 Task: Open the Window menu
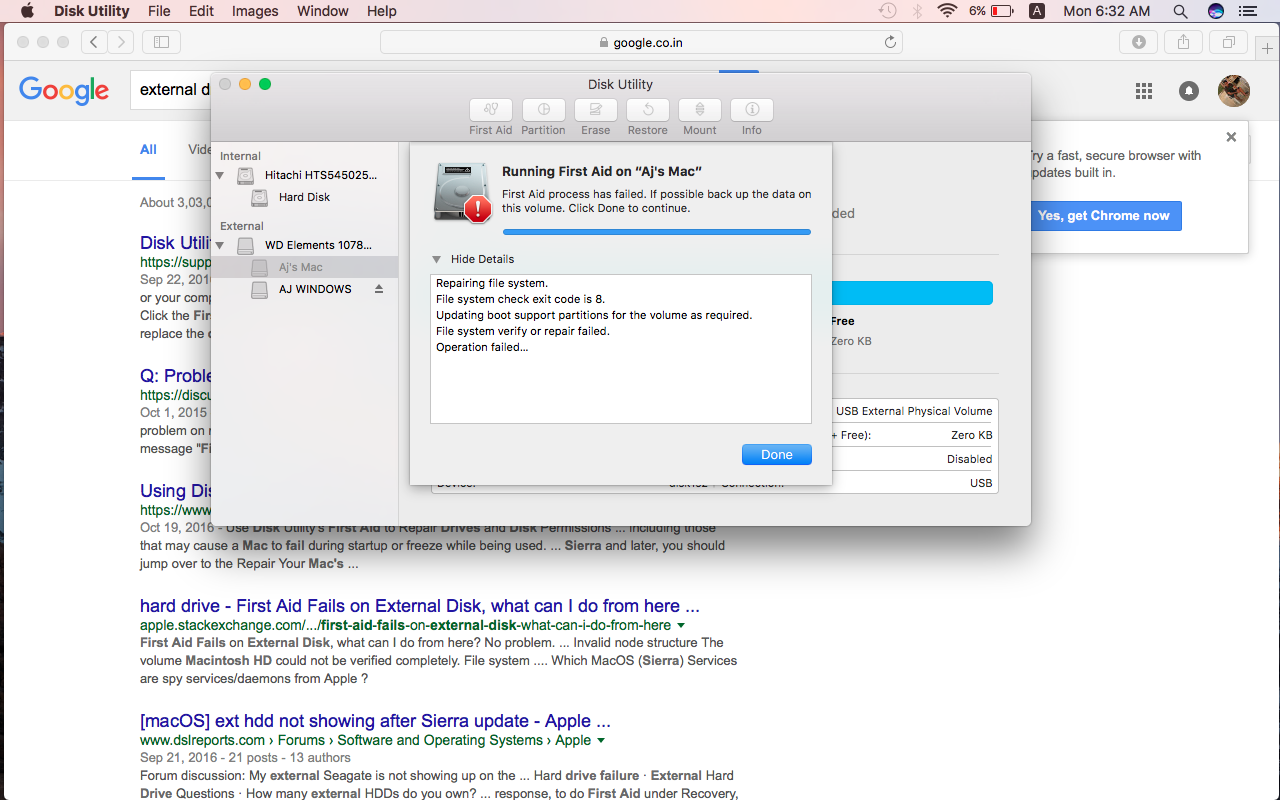point(323,11)
